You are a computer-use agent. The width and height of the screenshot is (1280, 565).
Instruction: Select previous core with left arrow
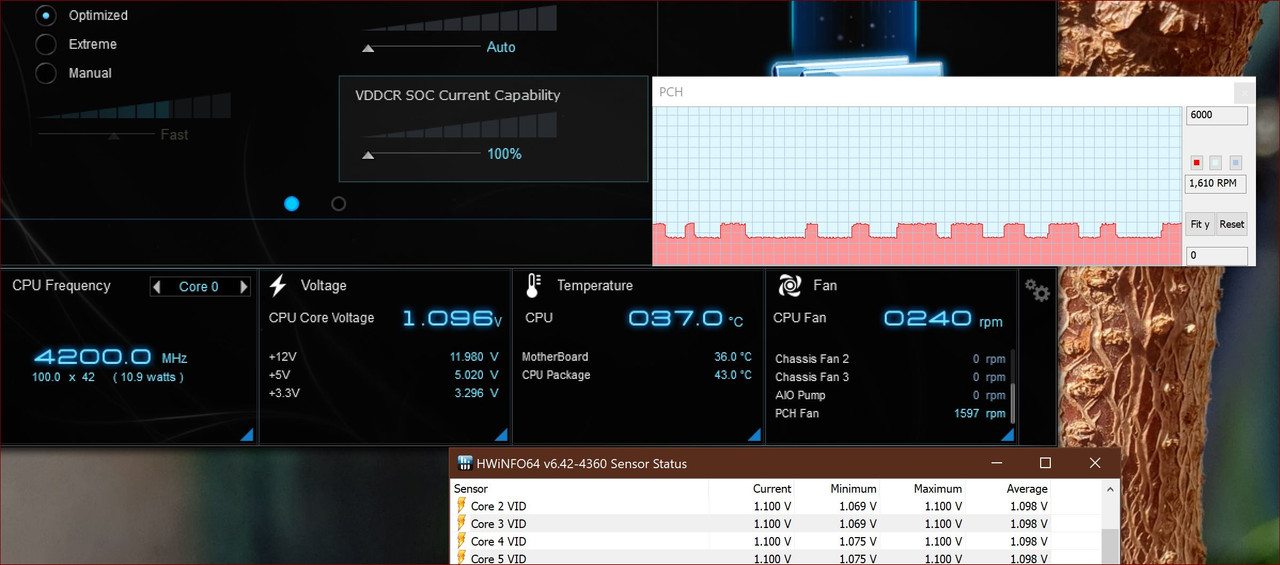pyautogui.click(x=156, y=286)
